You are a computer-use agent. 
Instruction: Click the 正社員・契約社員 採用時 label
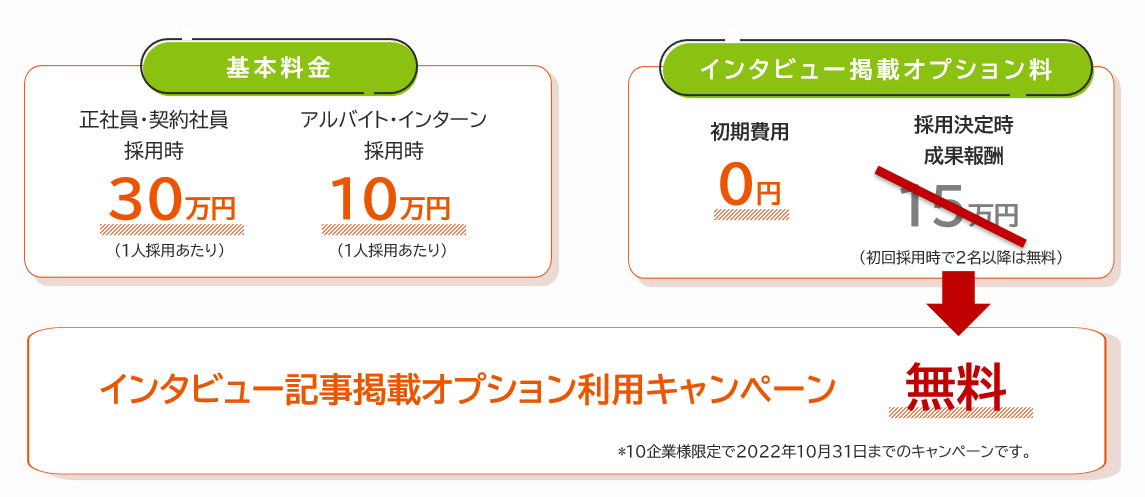(153, 136)
